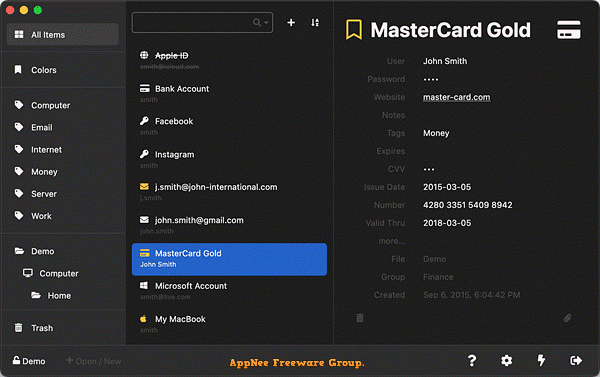Click Issue Date value 2015-03-05
This screenshot has width=600, height=377.
[x=447, y=187]
